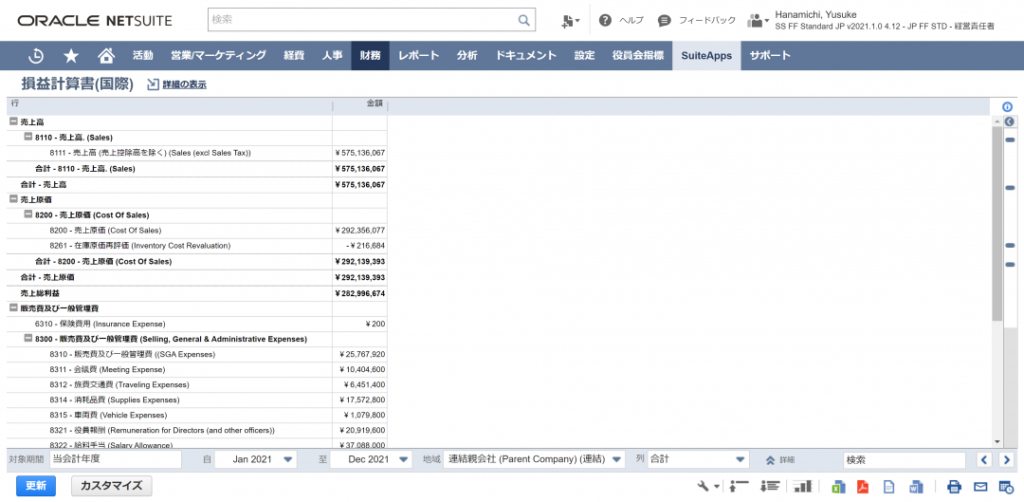Collapse the 8200 - 売上原価 (Cost Of Sales) group
The width and height of the screenshot is (1024, 502).
[28, 215]
